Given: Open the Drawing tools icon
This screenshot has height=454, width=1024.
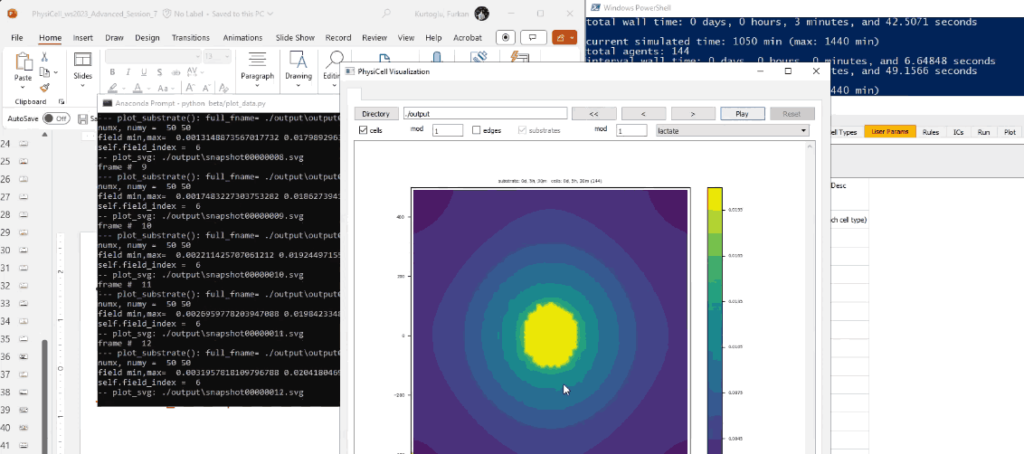Looking at the screenshot, I should click(298, 60).
